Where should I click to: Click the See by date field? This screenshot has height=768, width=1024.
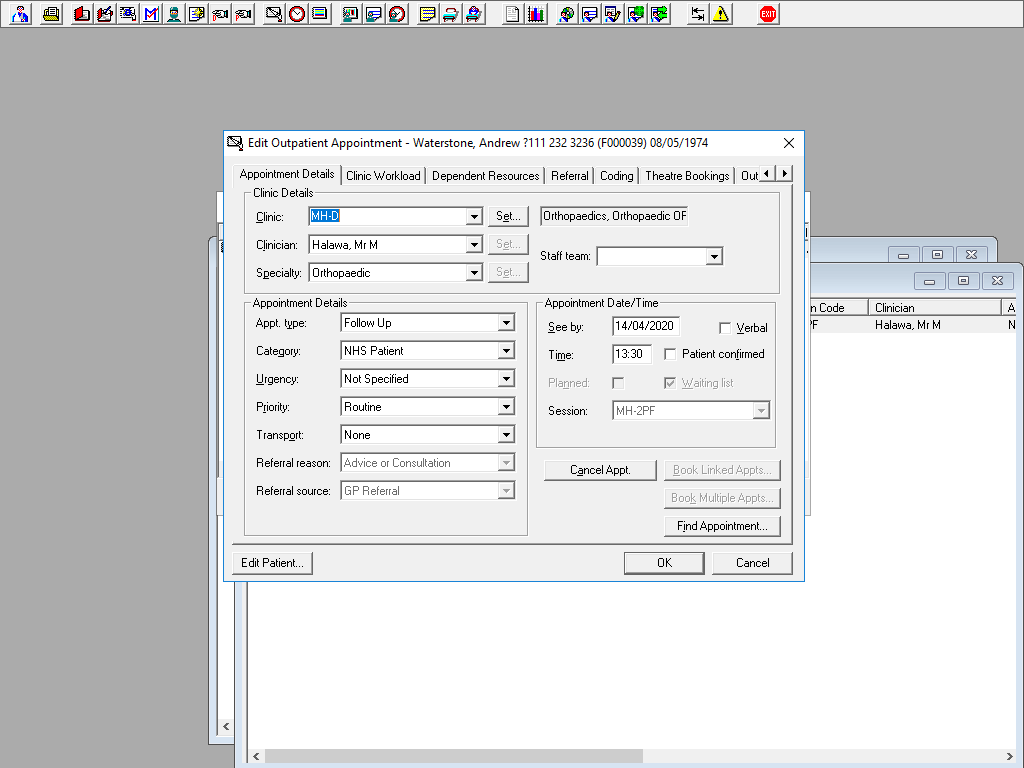click(x=645, y=326)
